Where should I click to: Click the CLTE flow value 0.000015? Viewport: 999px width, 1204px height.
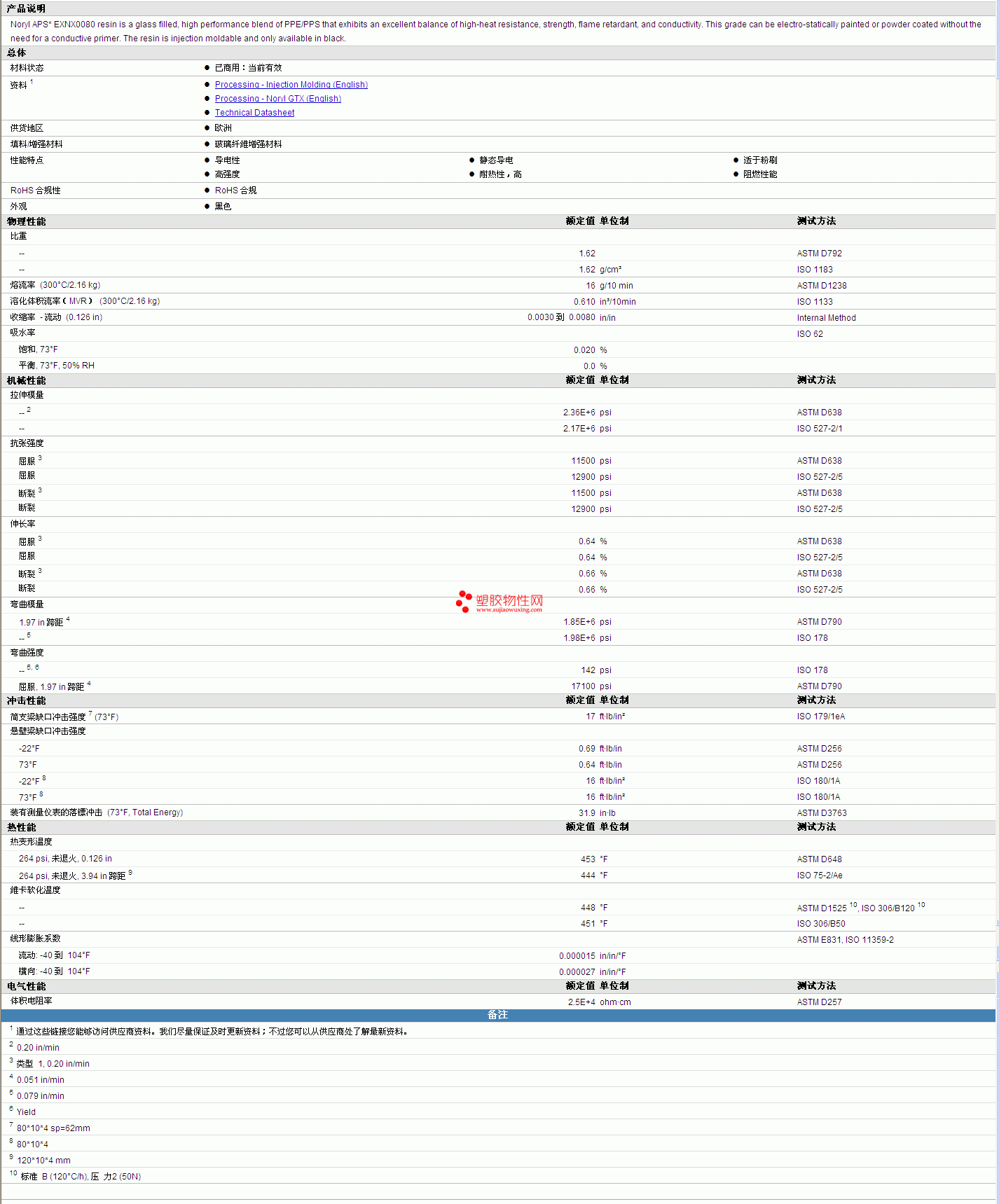pyautogui.click(x=577, y=956)
